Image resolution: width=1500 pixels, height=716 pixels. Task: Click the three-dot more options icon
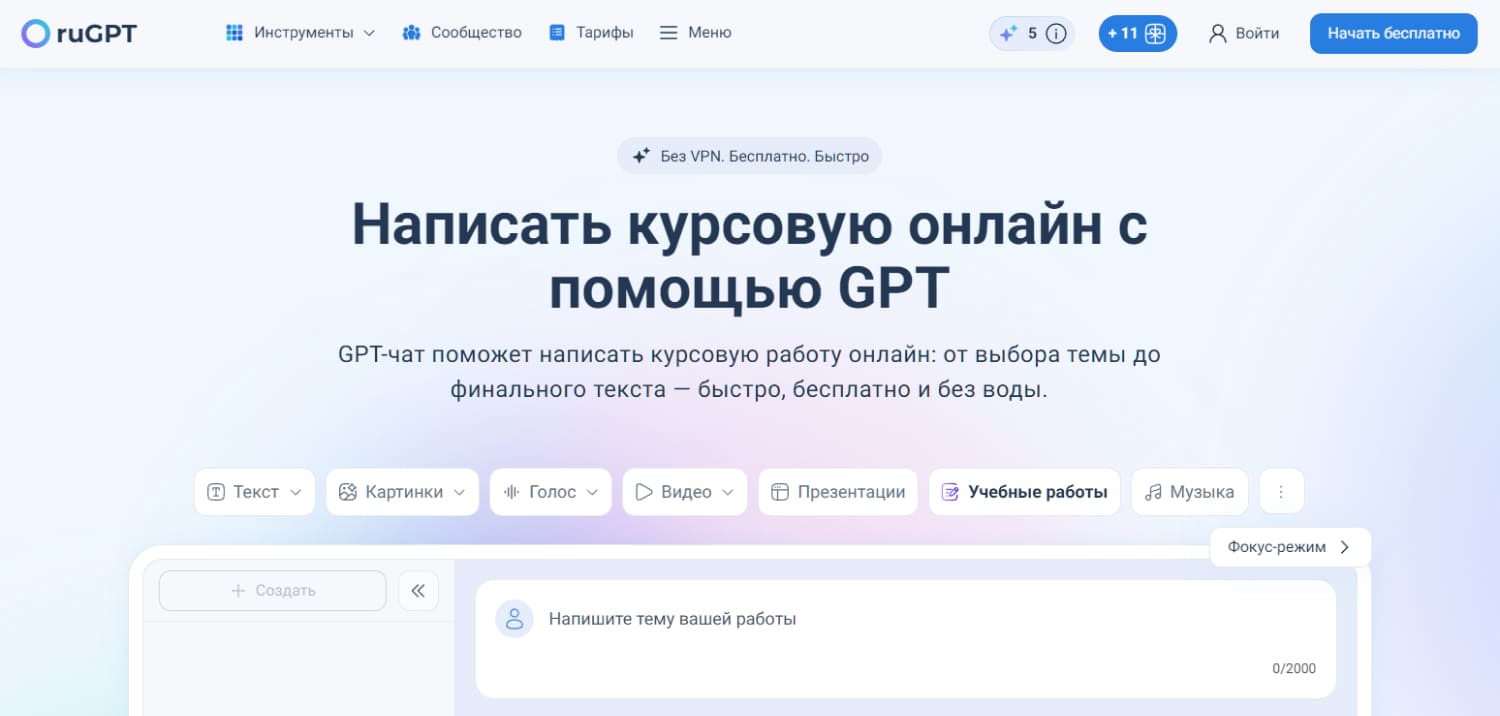pos(1281,492)
